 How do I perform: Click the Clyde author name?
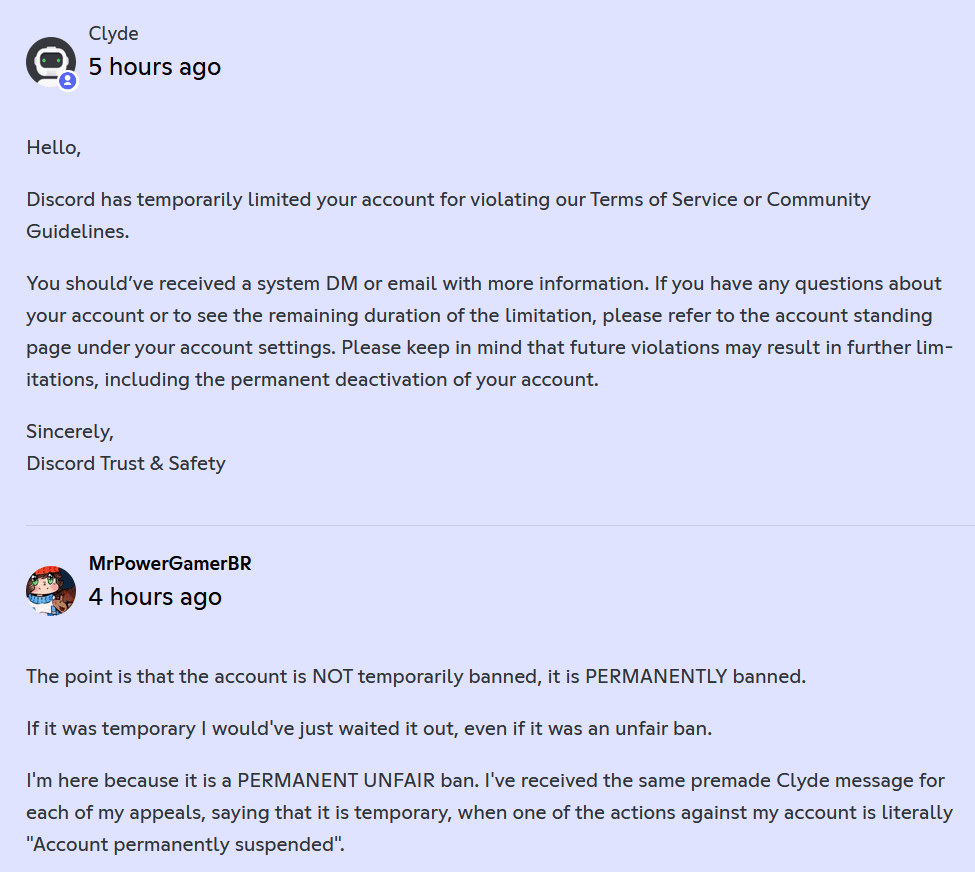[x=113, y=34]
